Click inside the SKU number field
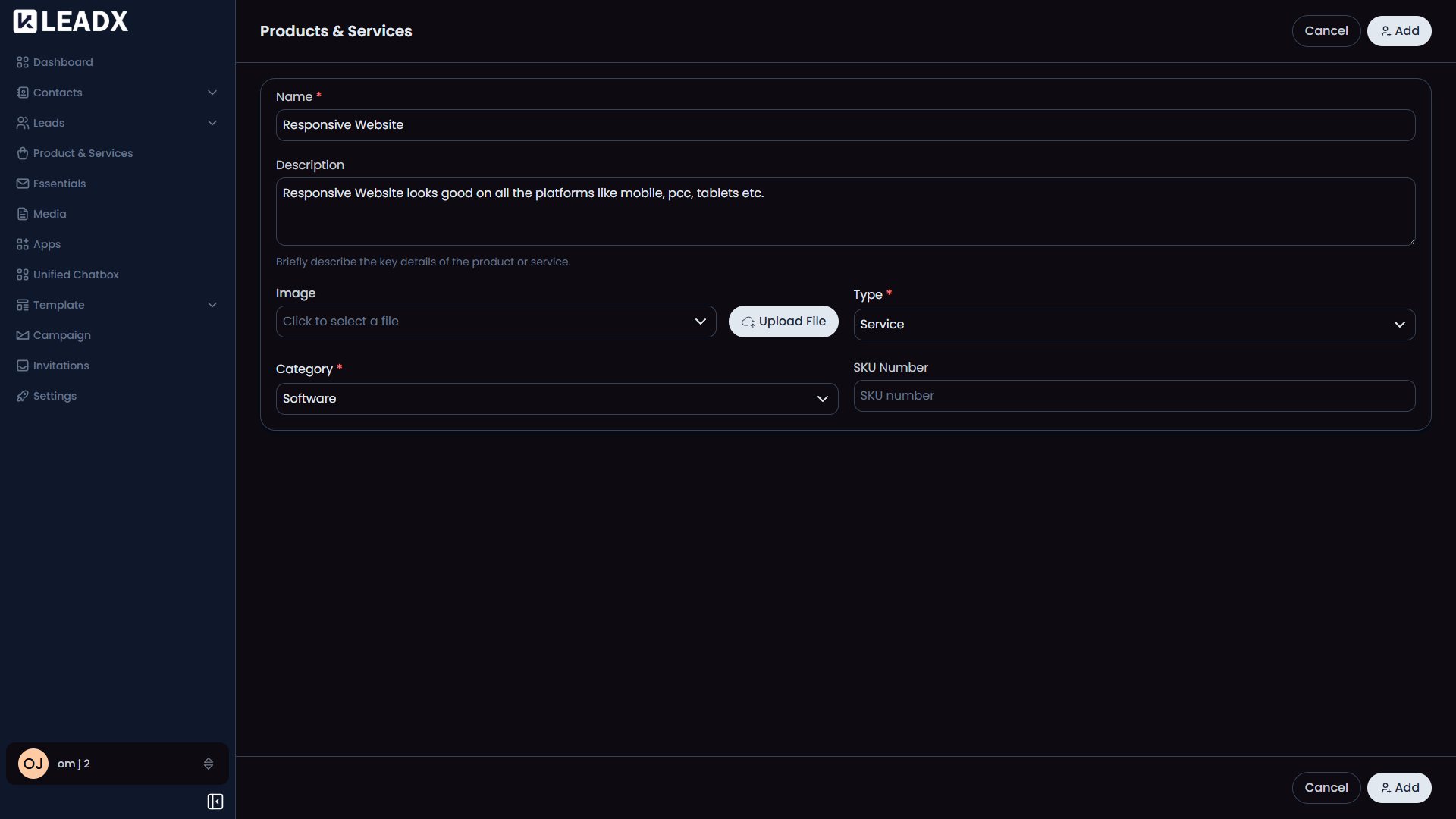 [x=1134, y=395]
